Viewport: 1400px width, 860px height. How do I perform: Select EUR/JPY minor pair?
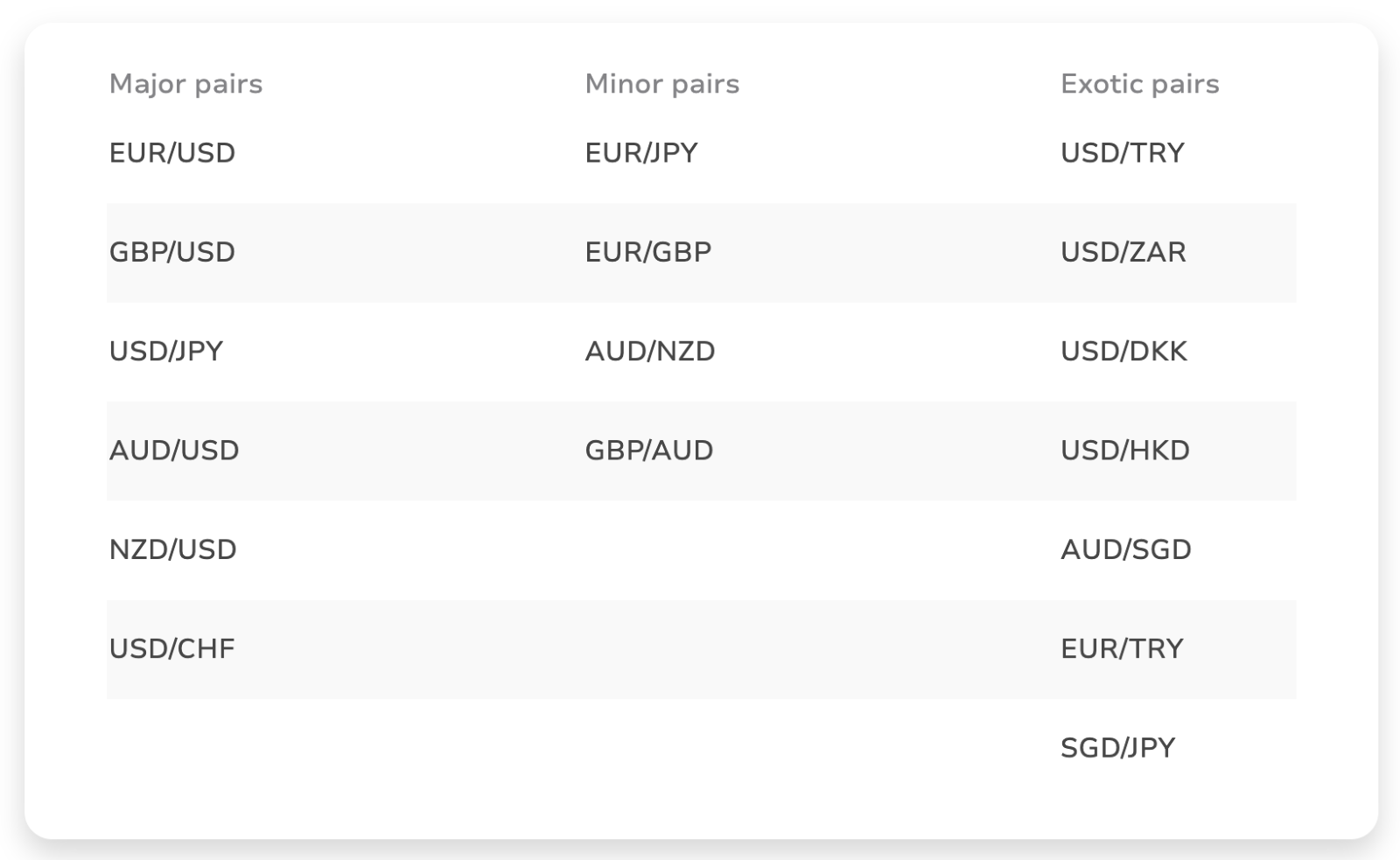click(x=641, y=153)
